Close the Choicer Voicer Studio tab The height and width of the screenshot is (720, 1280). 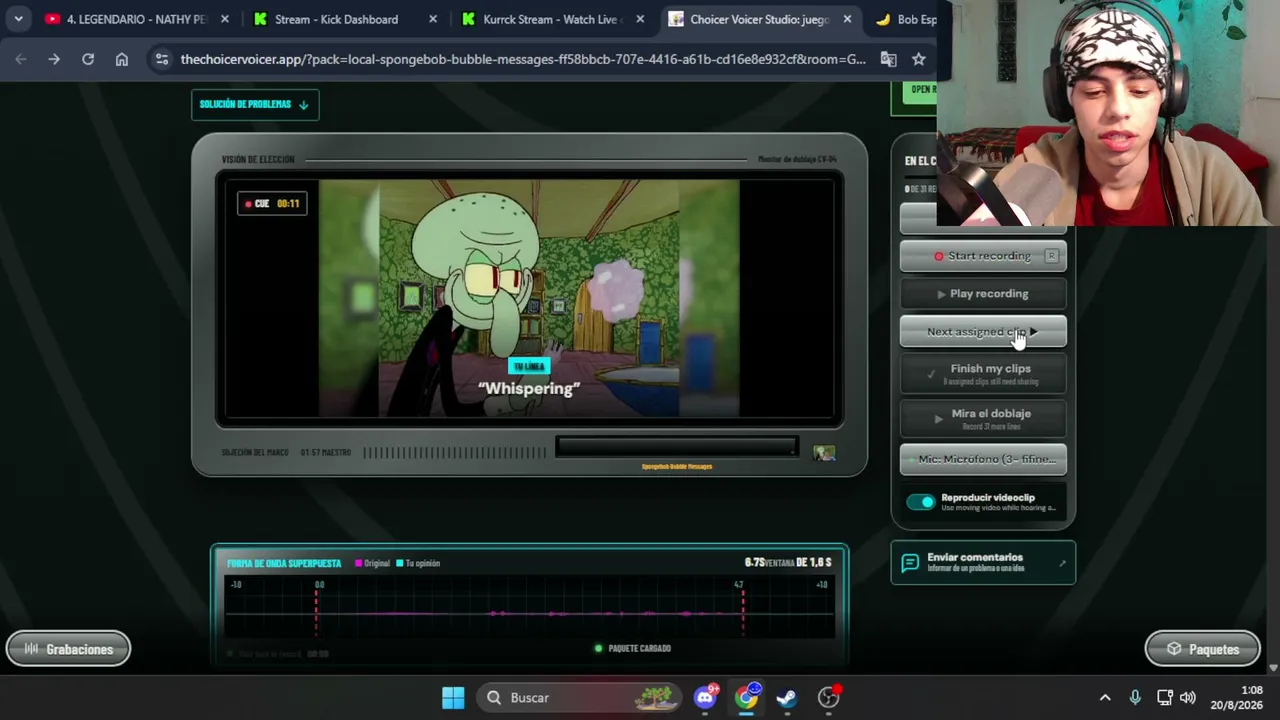[848, 19]
